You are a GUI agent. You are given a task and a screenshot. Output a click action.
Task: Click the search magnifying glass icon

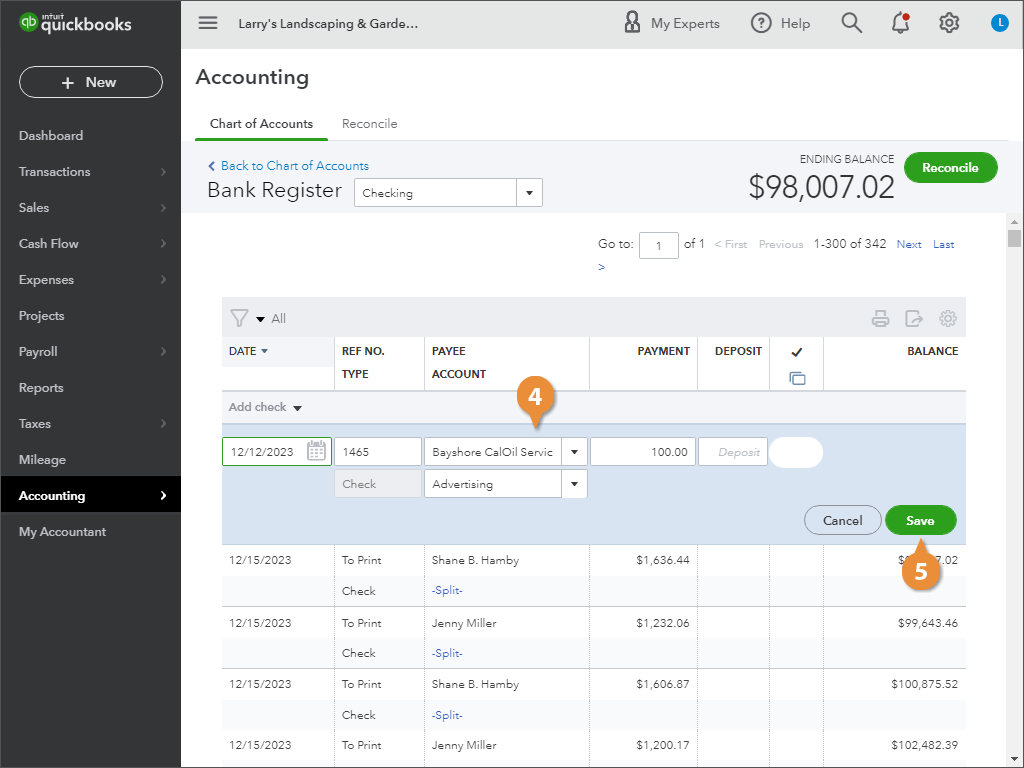click(851, 23)
